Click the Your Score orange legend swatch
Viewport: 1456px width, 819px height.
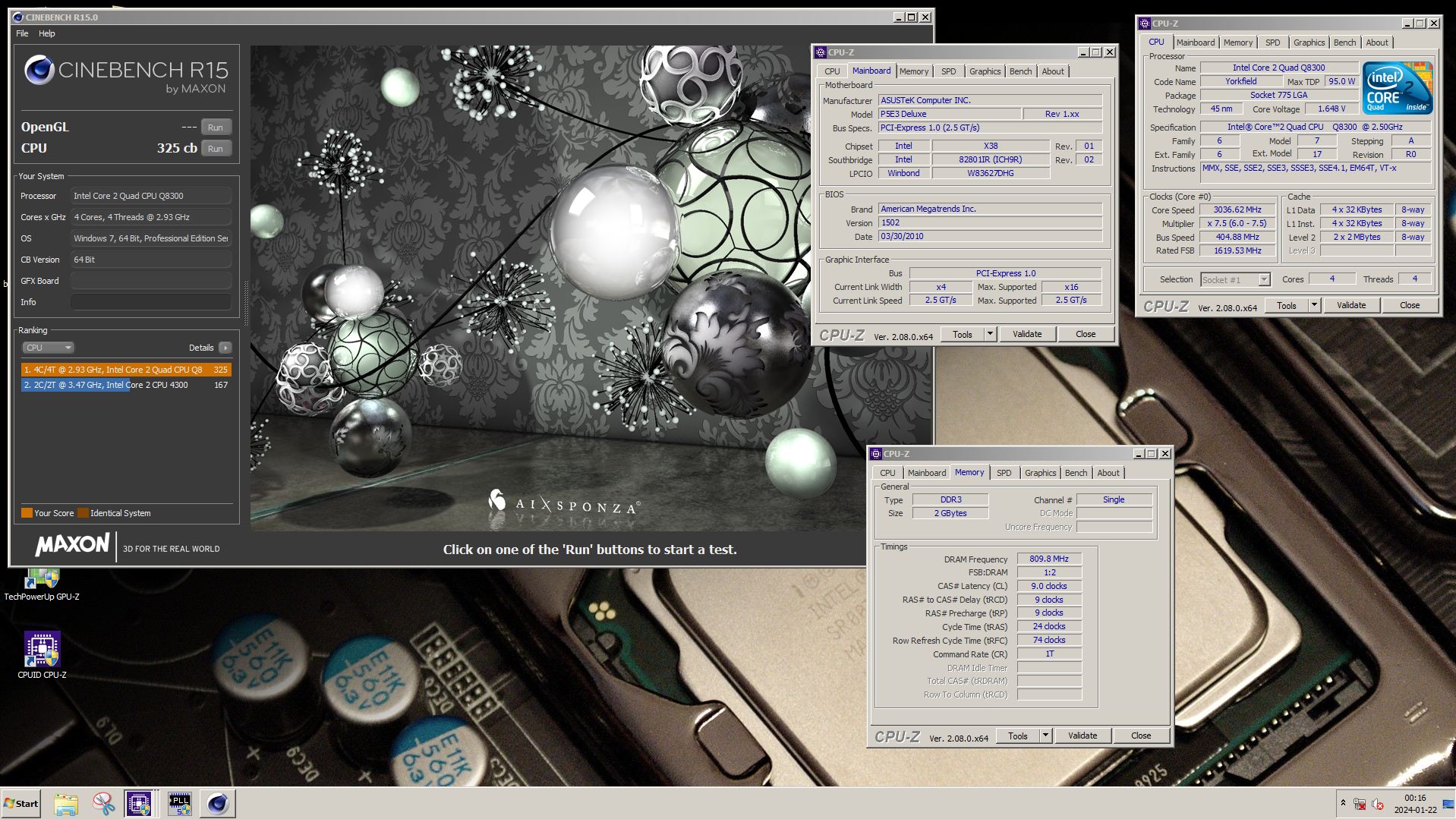27,513
